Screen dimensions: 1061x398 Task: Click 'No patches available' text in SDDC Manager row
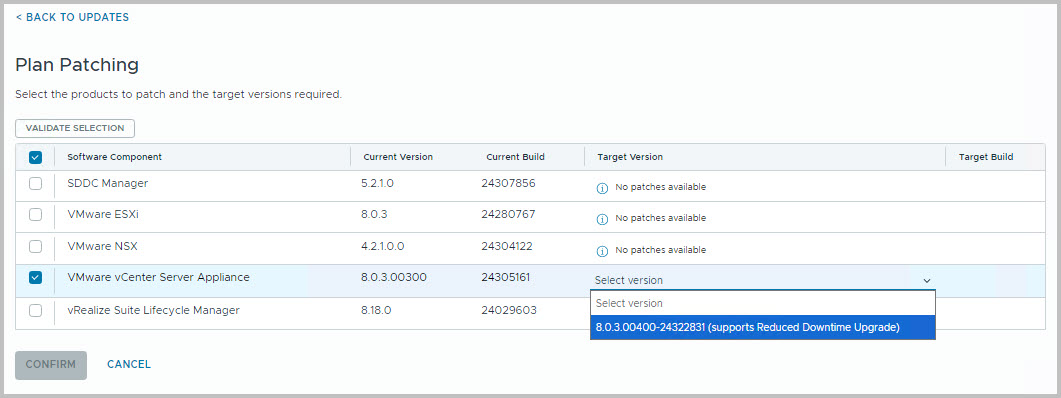[660, 187]
